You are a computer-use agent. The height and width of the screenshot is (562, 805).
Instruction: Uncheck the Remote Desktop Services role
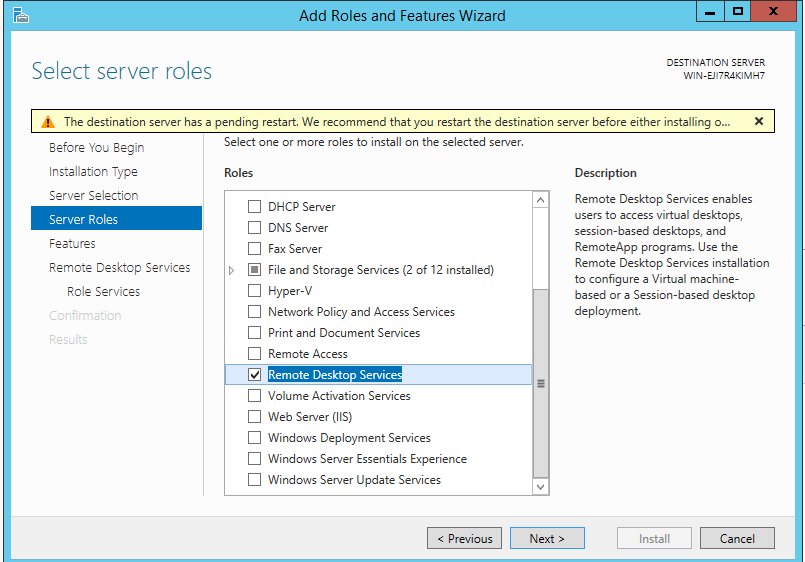(254, 375)
